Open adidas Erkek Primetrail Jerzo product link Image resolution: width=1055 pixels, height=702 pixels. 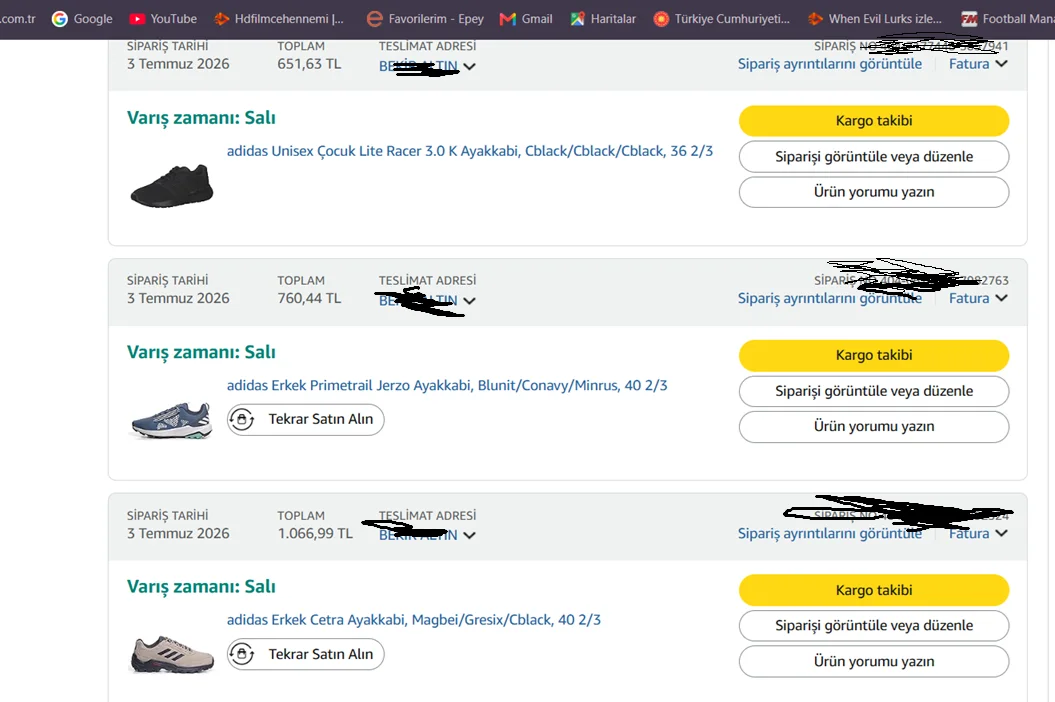447,386
